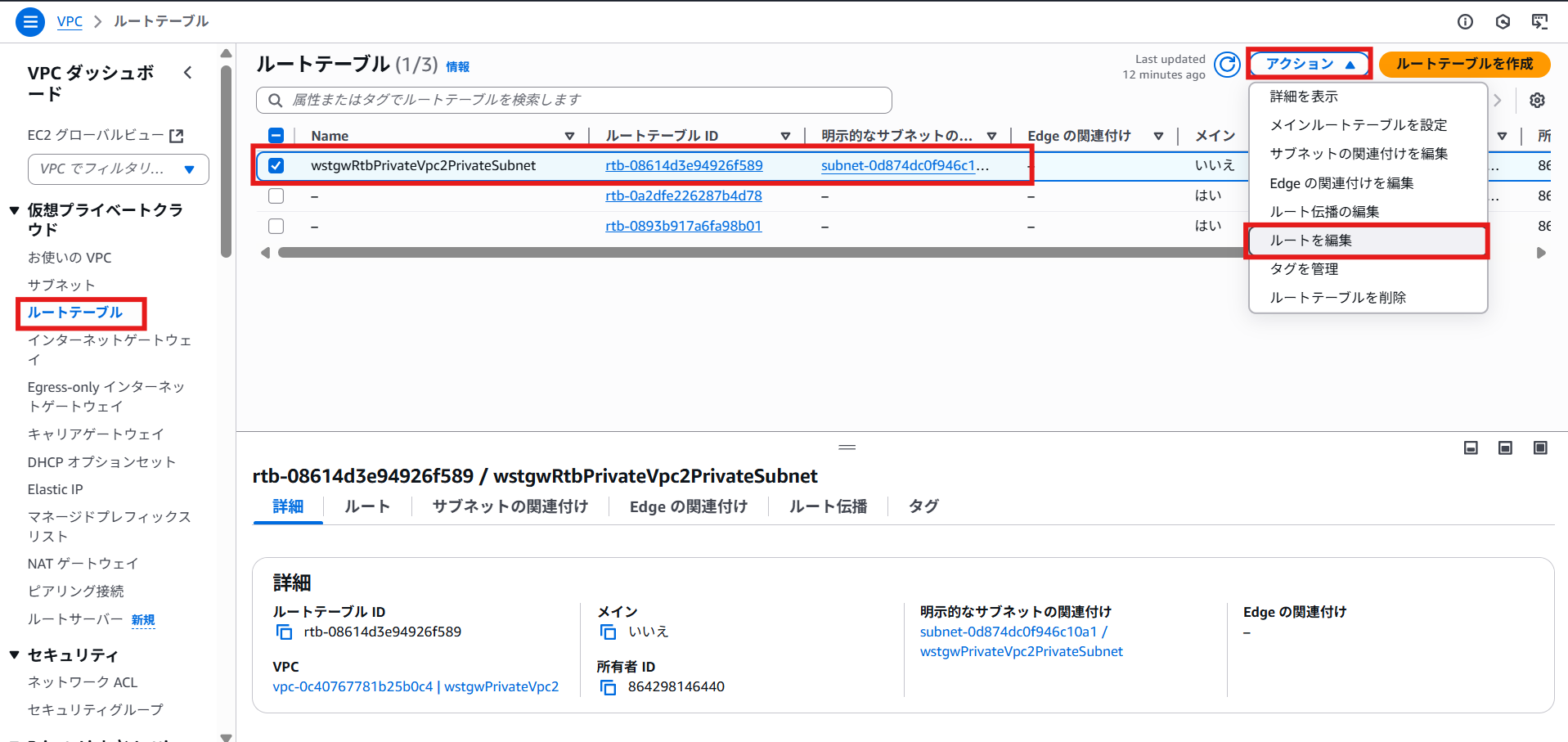Toggle the select-all header checkbox
This screenshot has width=1568, height=742.
pos(276,136)
